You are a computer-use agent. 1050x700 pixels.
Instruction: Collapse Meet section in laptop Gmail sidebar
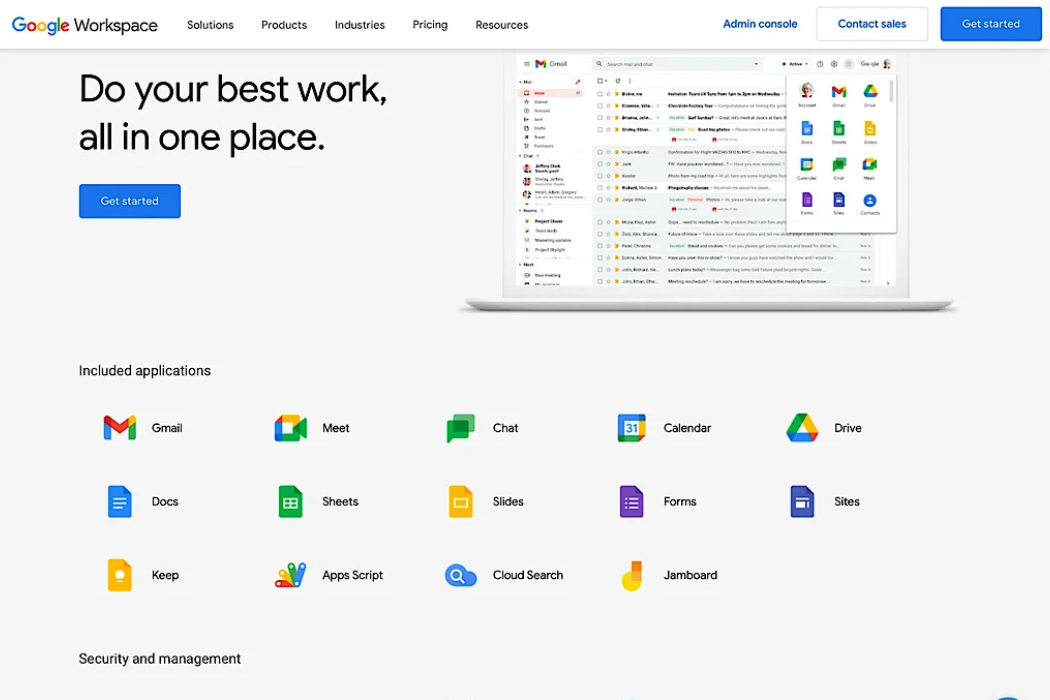pyautogui.click(x=520, y=265)
